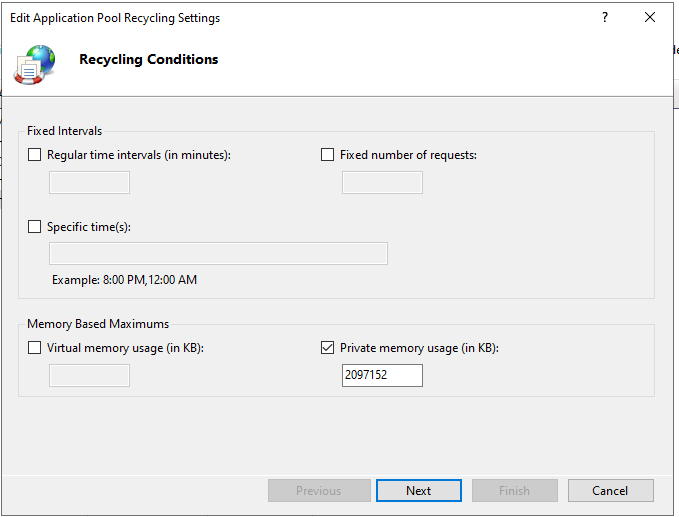This screenshot has height=517, width=679.
Task: Enable Regular time intervals checkbox
Action: pos(34,155)
